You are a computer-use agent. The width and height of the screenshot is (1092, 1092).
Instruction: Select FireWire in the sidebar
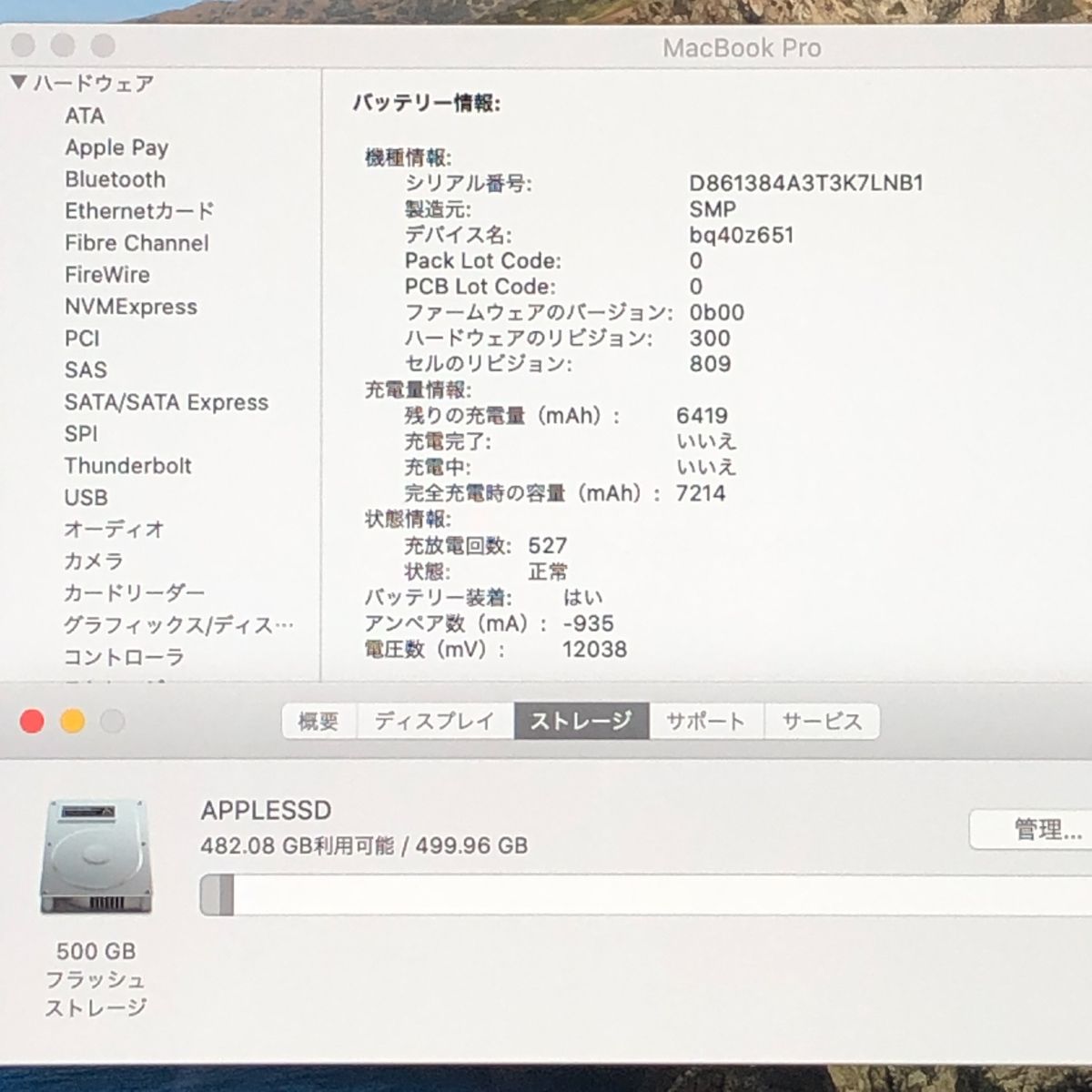pos(107,275)
